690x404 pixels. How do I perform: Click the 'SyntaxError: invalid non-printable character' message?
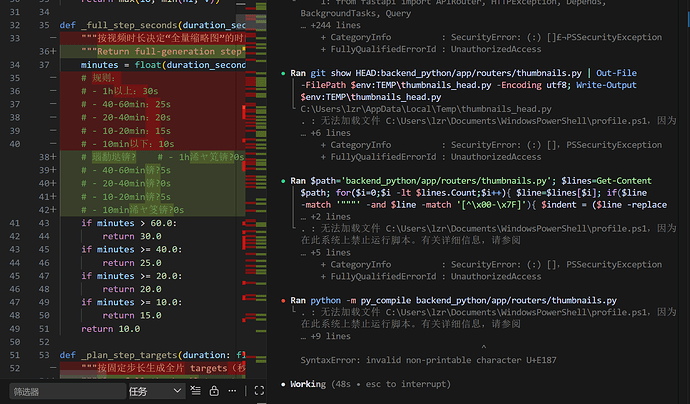tap(428, 360)
